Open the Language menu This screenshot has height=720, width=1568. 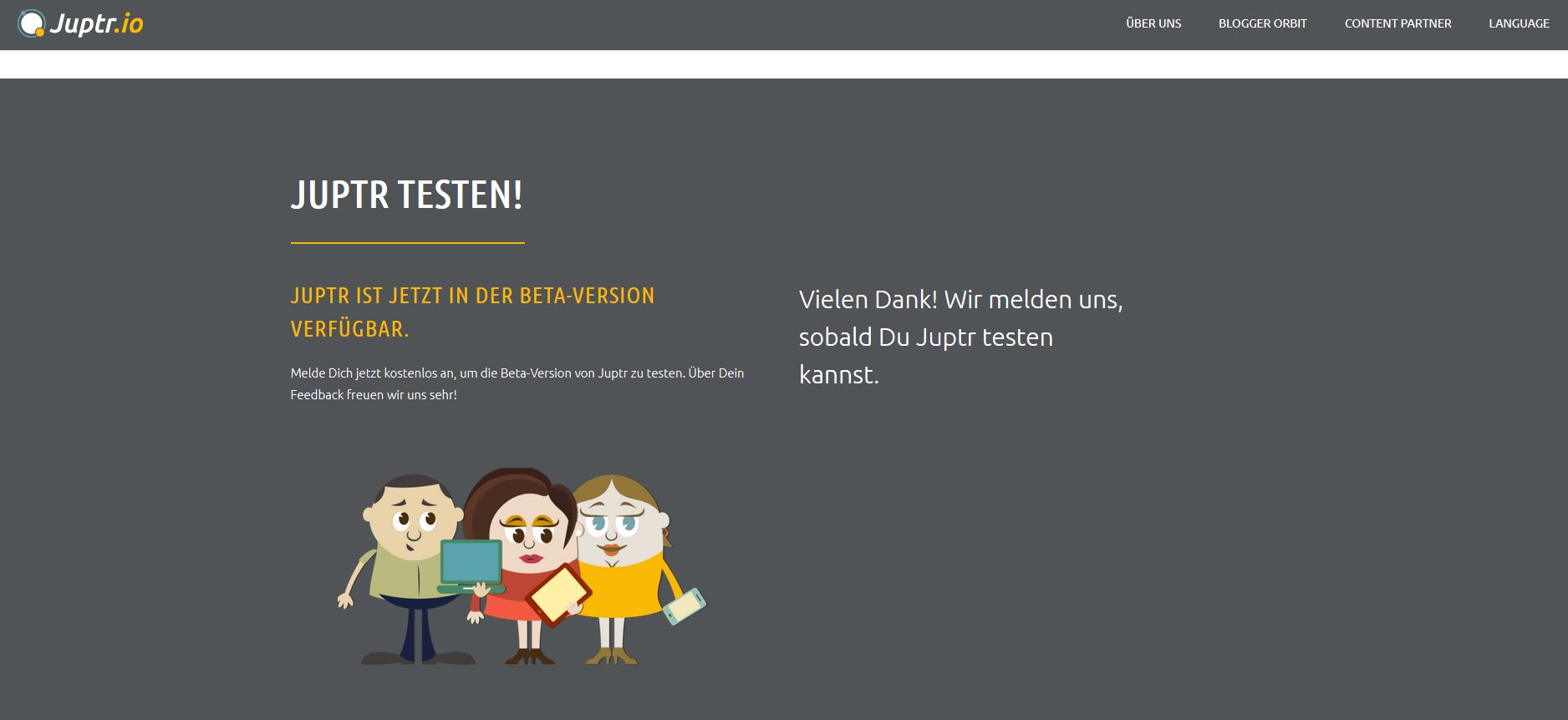tap(1519, 23)
